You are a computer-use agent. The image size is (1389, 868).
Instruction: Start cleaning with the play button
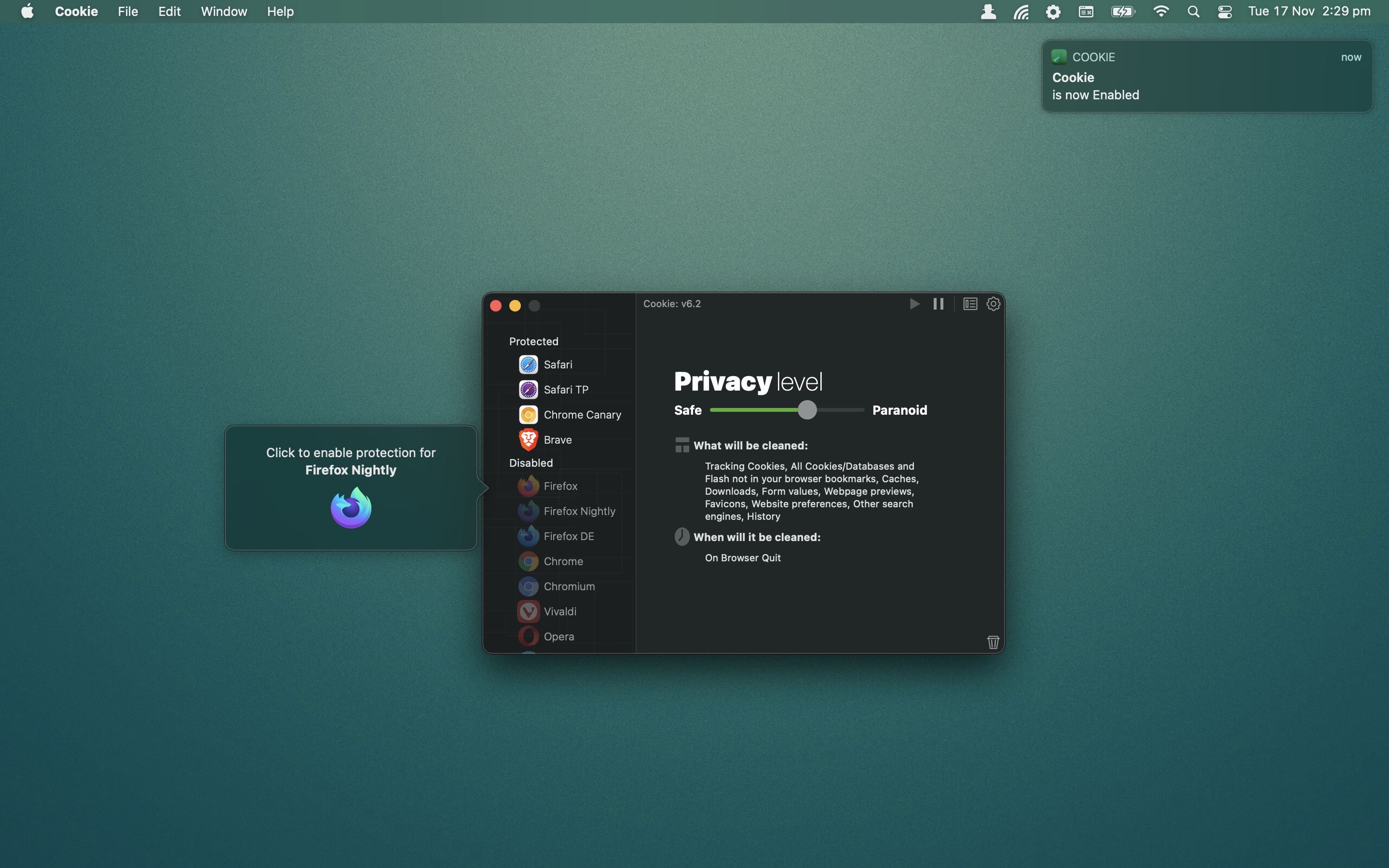(915, 304)
